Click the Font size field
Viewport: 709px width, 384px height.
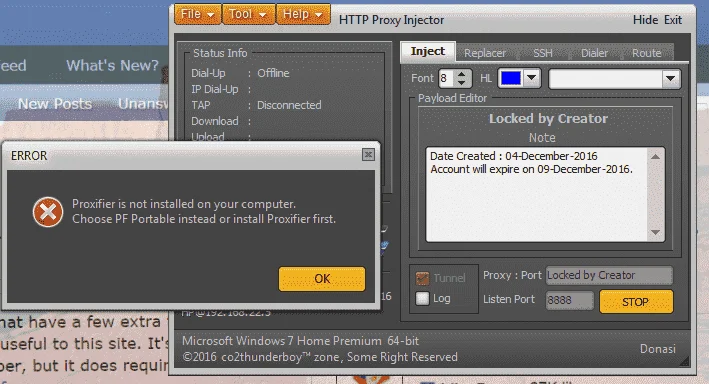[446, 78]
